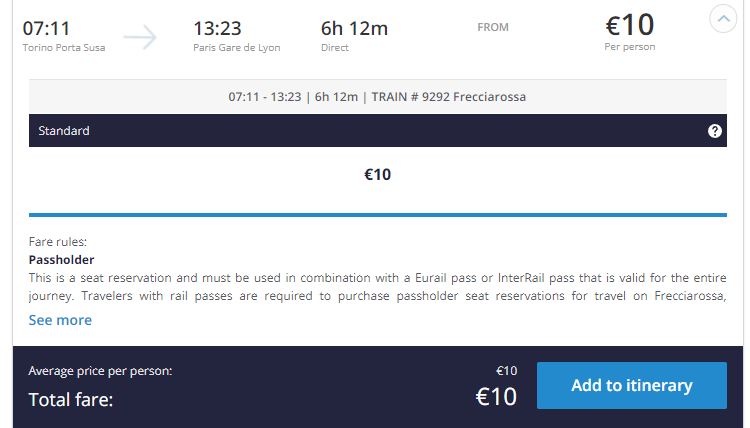Click Torino Porta Susa station label
Image resolution: width=750 pixels, height=428 pixels.
[64, 48]
